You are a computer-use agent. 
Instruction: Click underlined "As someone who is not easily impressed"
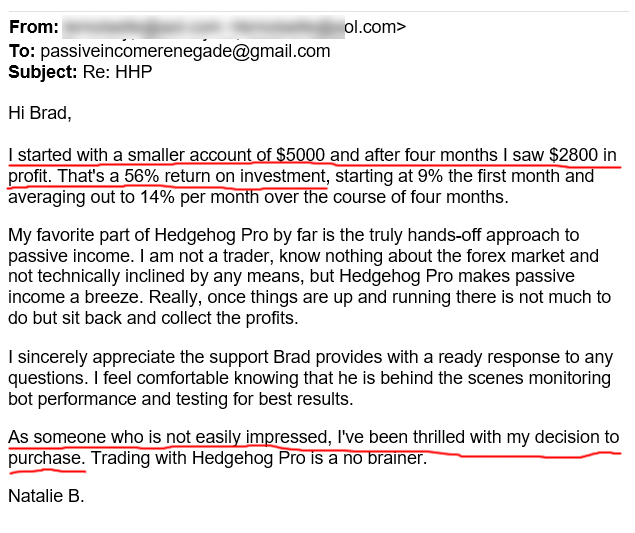point(167,438)
